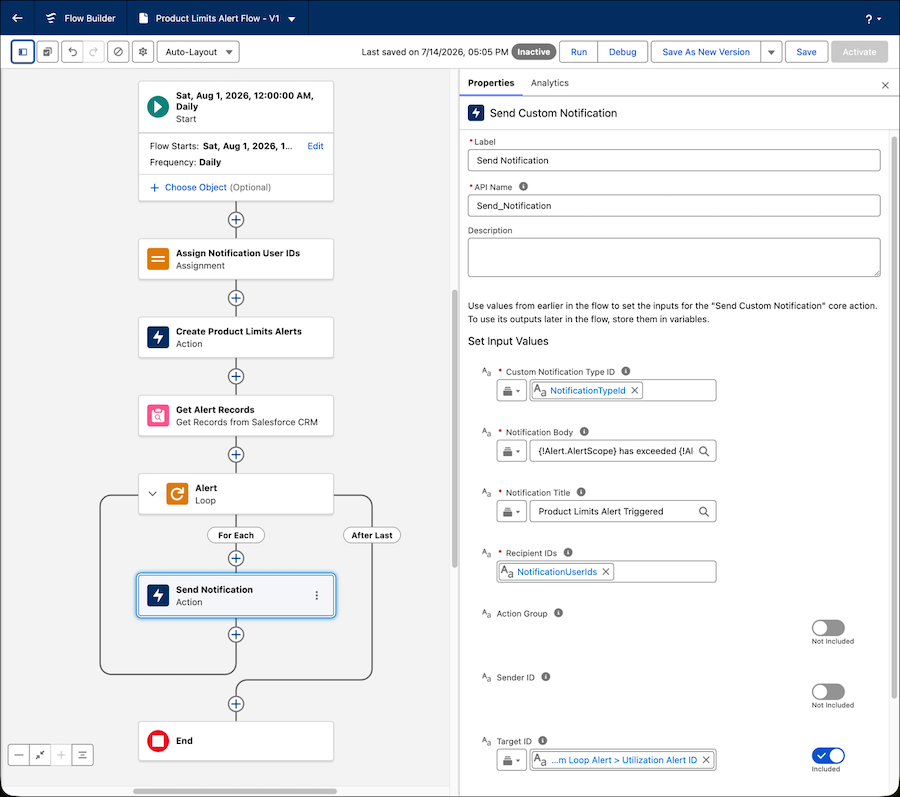
Task: Zoom in the canvas
Action: click(61, 755)
